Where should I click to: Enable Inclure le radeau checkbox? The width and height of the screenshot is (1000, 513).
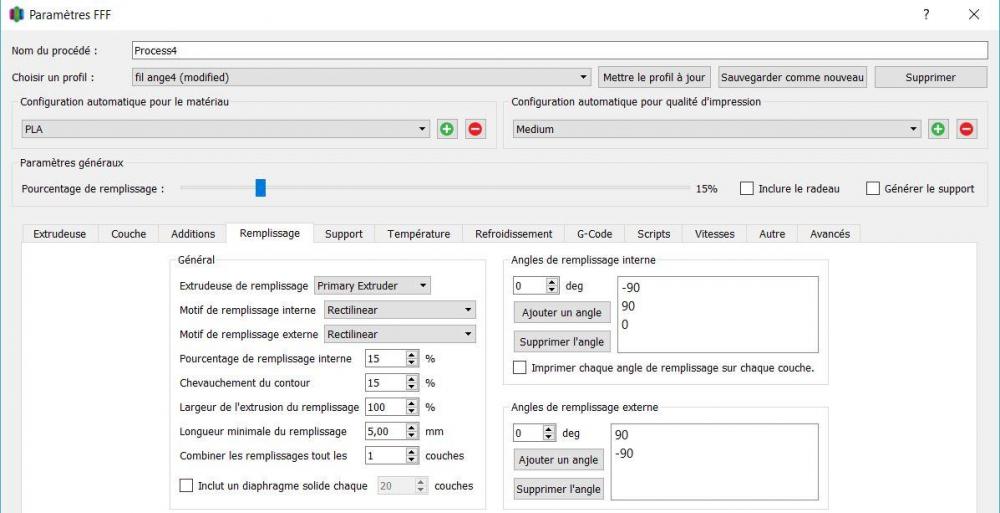(747, 189)
